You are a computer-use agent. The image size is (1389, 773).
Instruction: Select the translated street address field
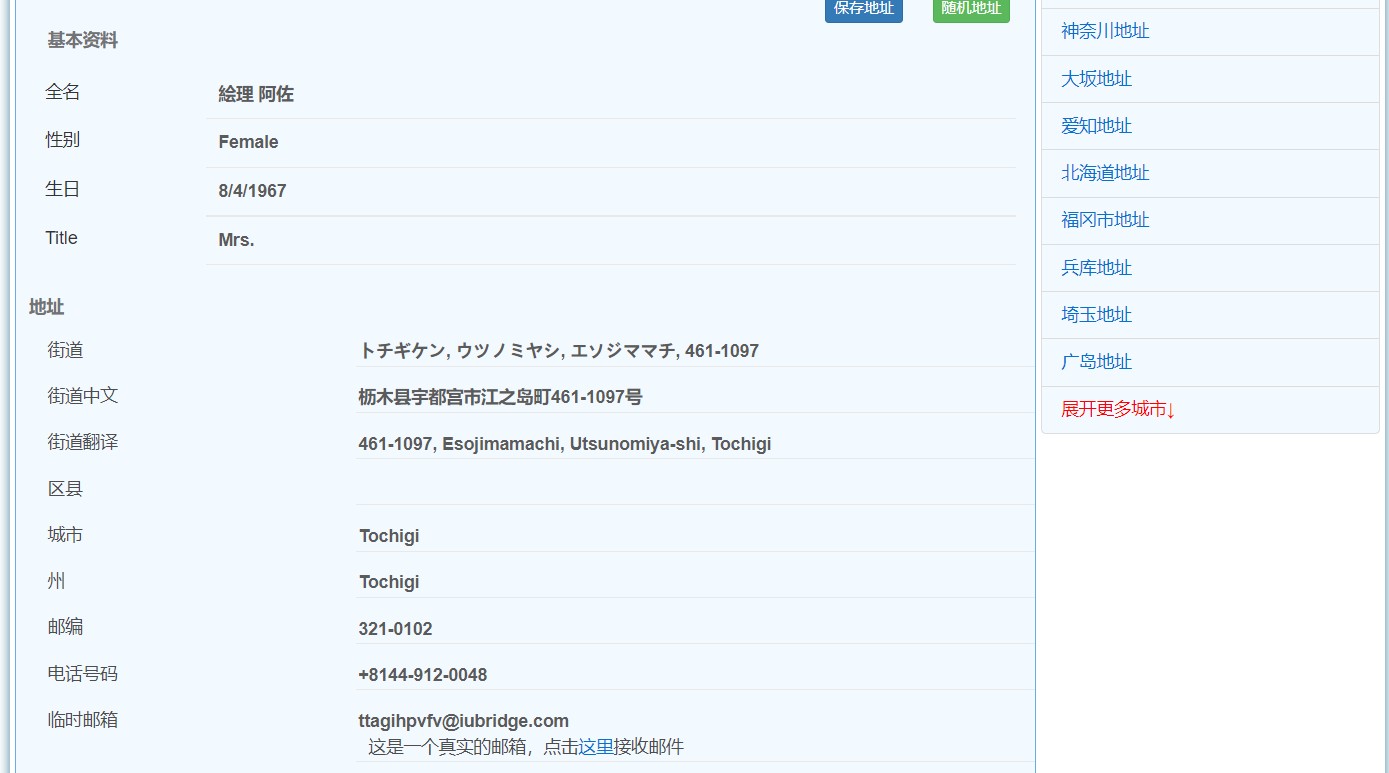pos(565,443)
